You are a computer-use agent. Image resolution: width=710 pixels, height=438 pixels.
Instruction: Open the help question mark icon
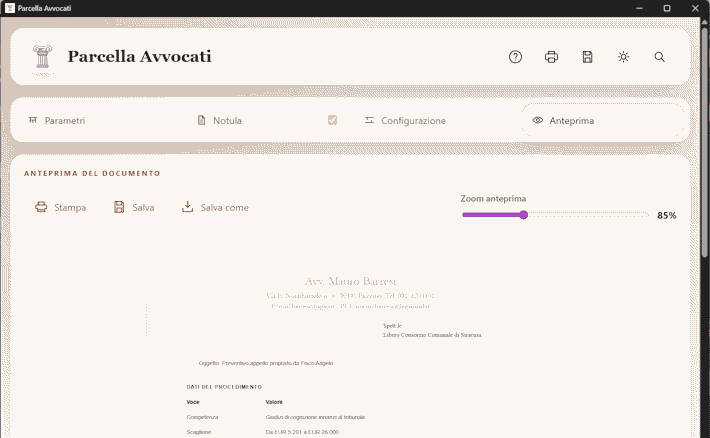pyautogui.click(x=515, y=57)
